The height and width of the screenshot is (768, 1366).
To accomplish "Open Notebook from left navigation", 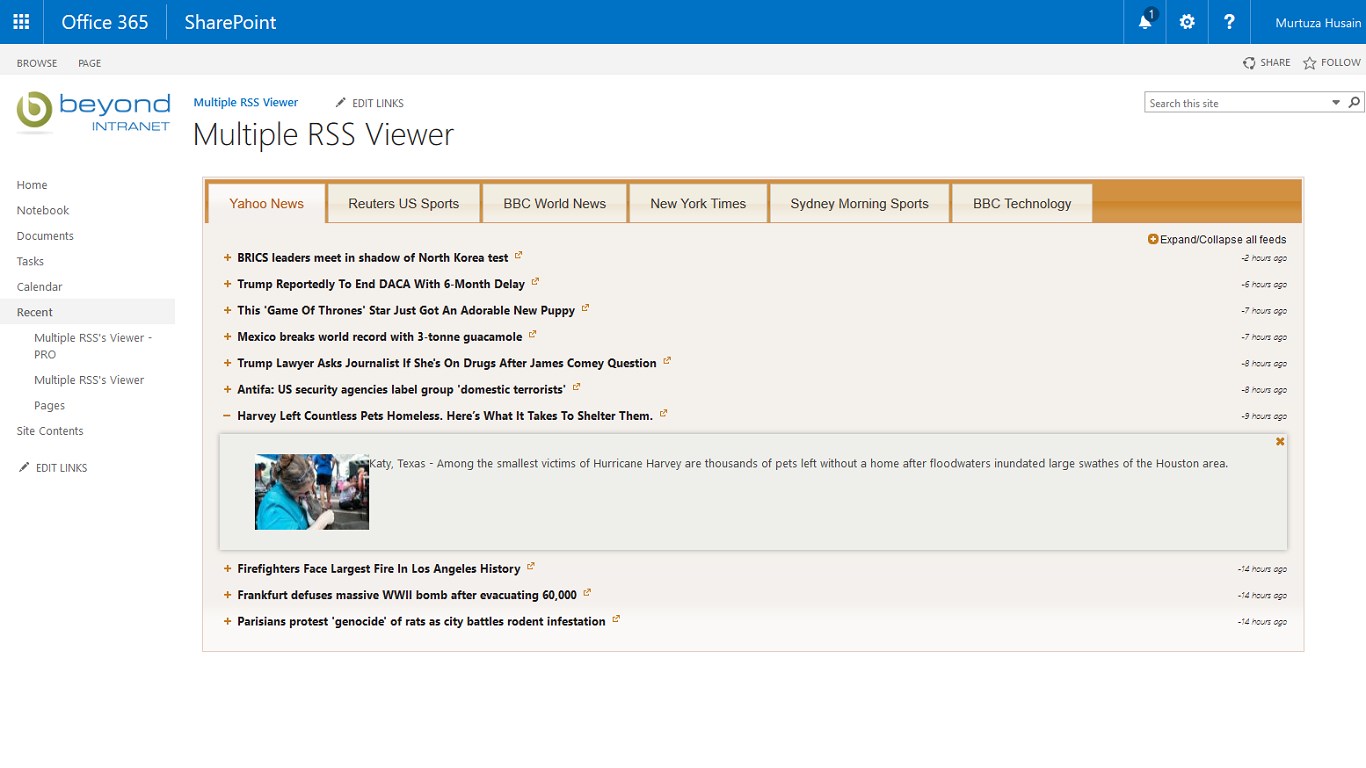I will click(x=43, y=210).
